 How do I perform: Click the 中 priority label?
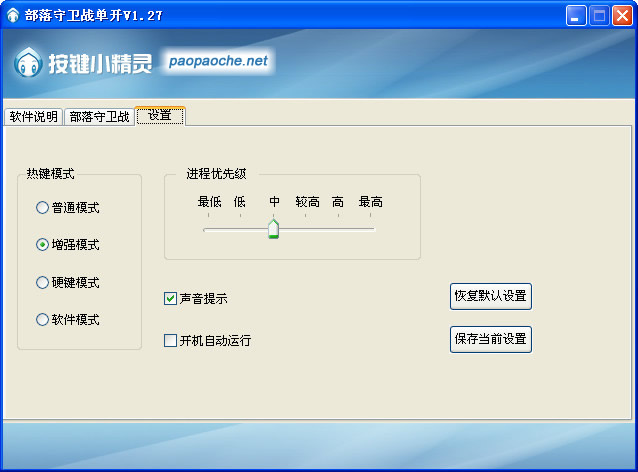pos(274,202)
